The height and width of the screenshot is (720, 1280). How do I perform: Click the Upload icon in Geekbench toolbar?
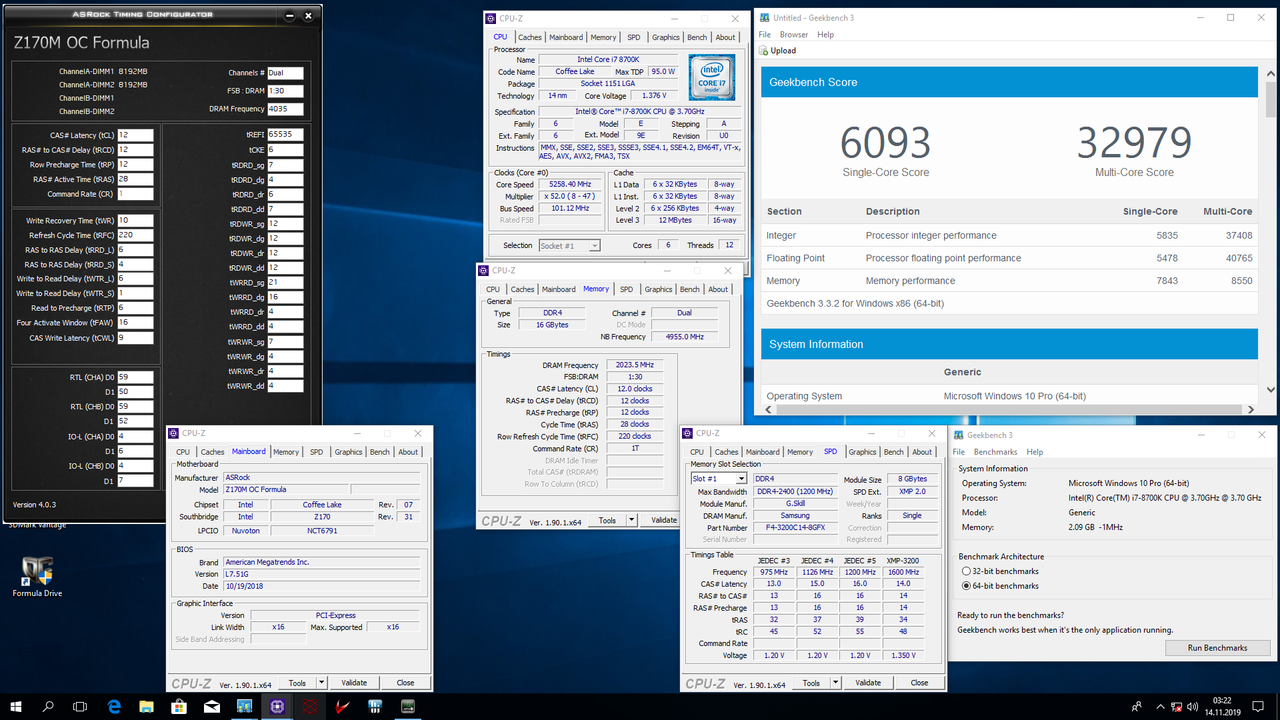click(x=763, y=51)
